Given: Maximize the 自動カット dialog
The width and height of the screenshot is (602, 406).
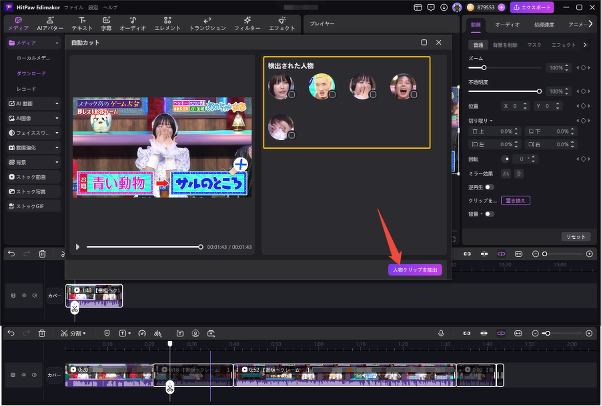Looking at the screenshot, I should [x=424, y=42].
